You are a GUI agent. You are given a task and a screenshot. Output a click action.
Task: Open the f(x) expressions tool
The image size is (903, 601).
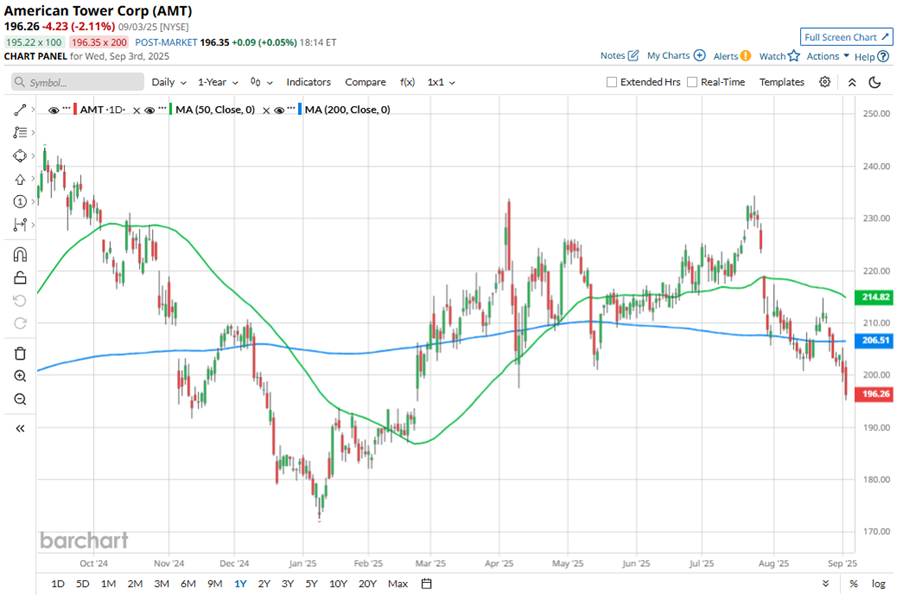click(407, 82)
